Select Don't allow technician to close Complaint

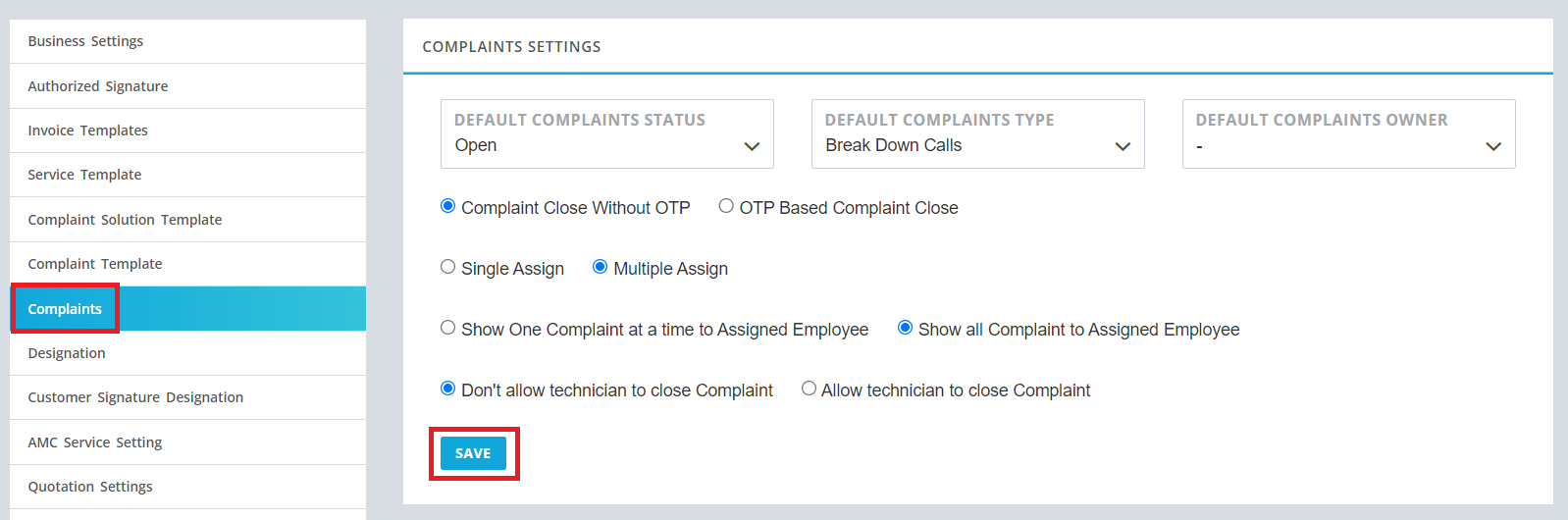pos(448,389)
